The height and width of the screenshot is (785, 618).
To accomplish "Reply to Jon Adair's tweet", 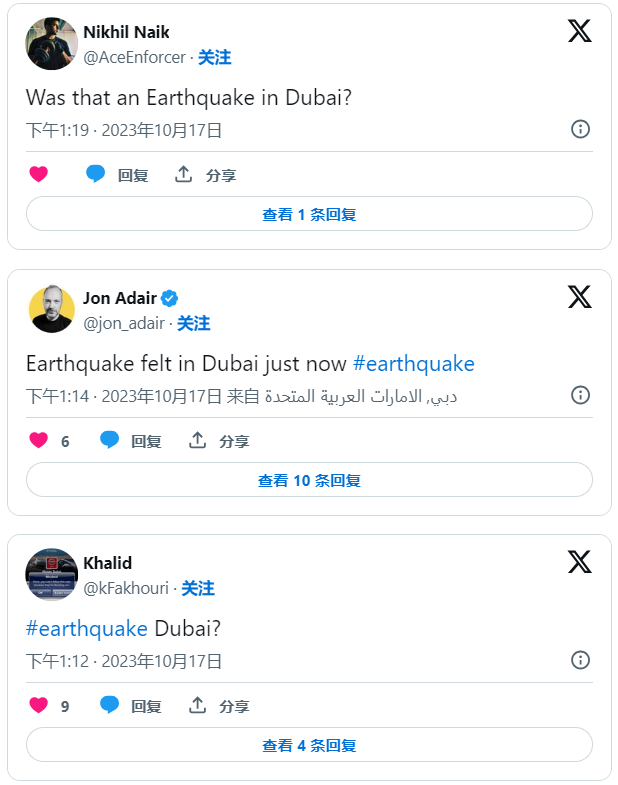I will (110, 441).
